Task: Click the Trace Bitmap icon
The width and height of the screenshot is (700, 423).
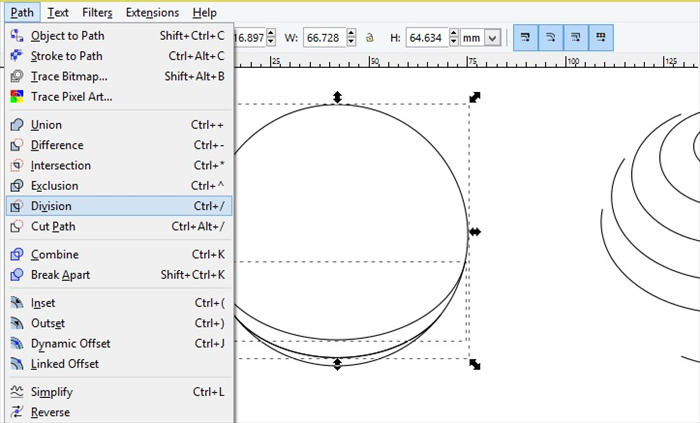Action: click(16, 76)
